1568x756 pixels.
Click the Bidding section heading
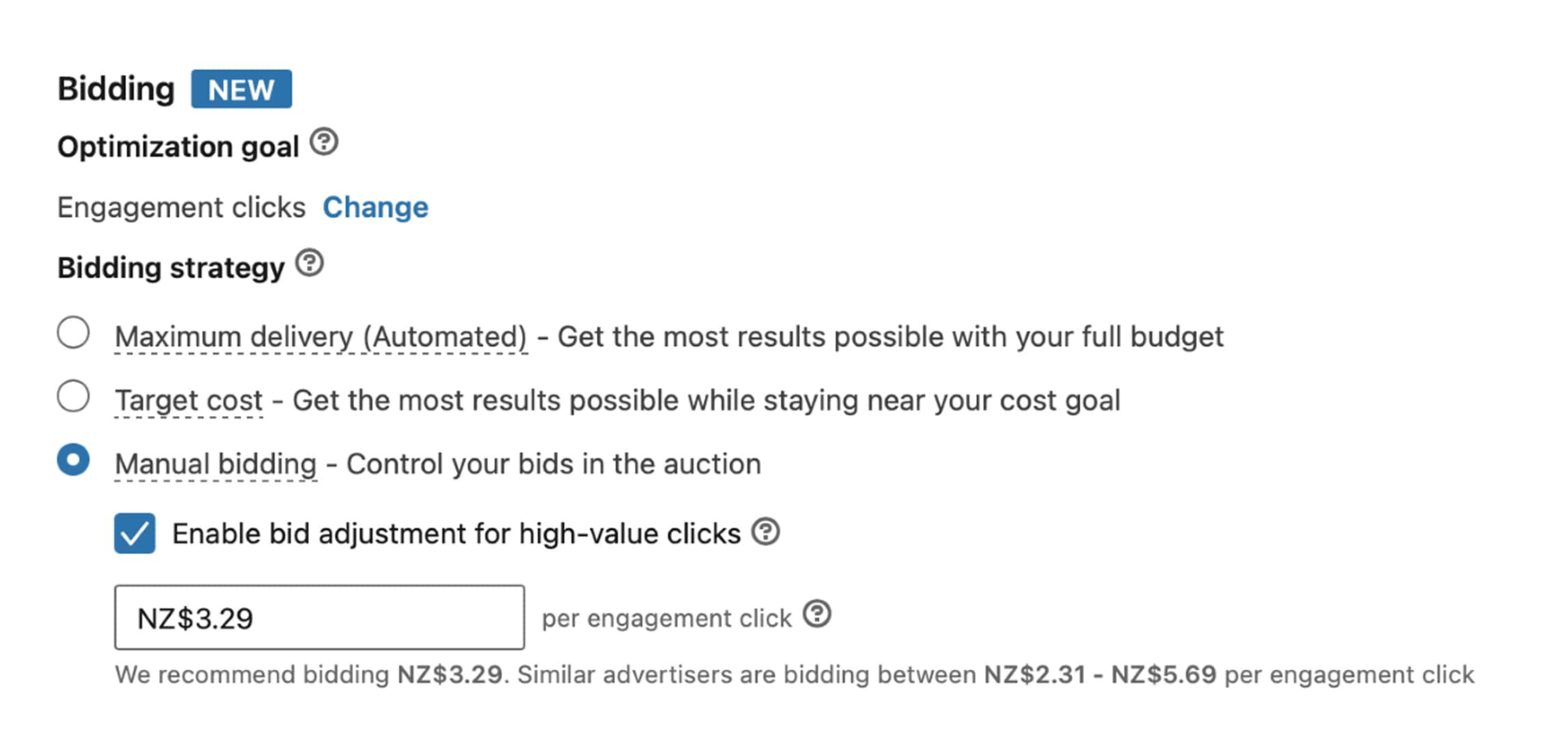click(116, 89)
